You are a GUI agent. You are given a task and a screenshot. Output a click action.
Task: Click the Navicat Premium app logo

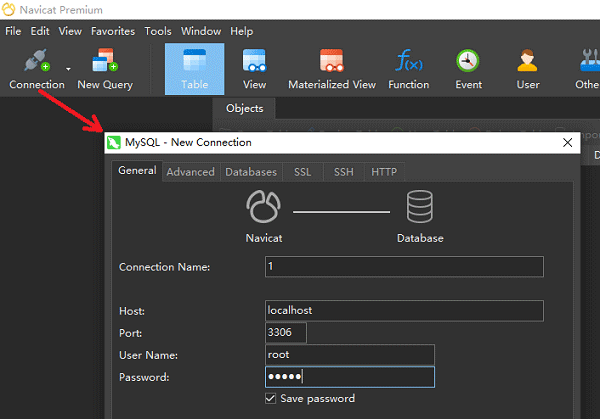click(x=8, y=10)
